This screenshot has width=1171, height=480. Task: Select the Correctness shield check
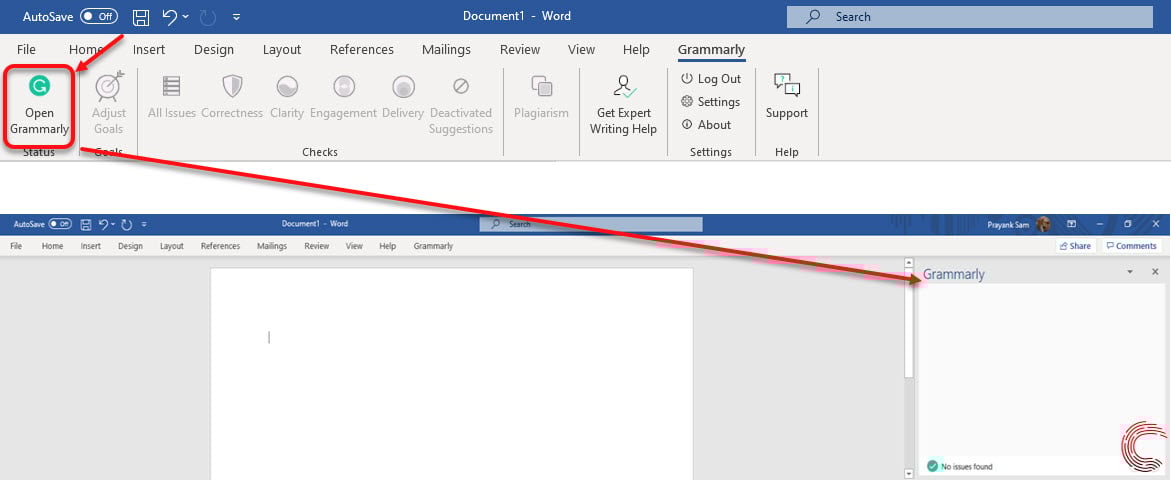click(x=232, y=96)
